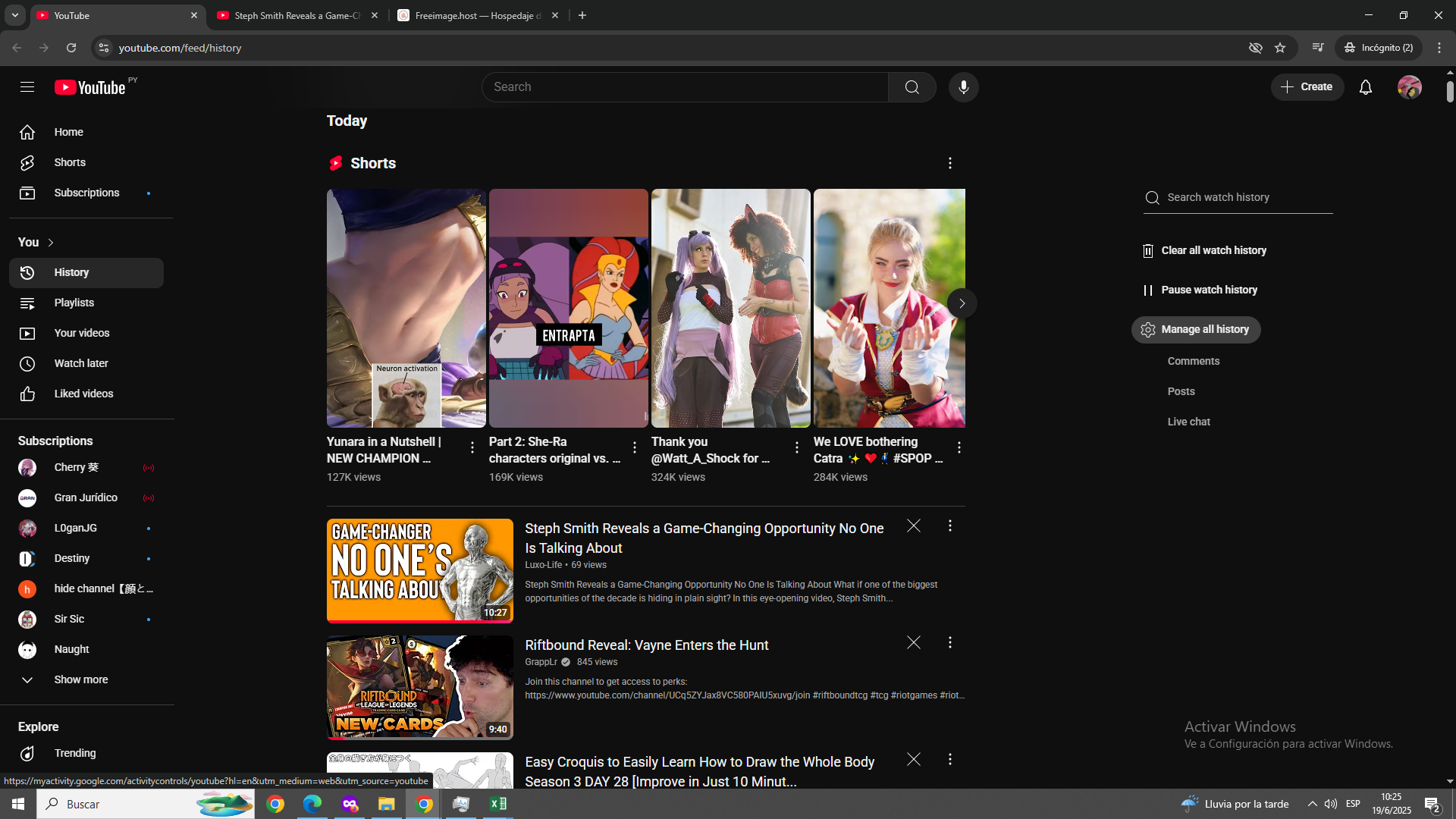Start voice search with microphone icon

[964, 87]
